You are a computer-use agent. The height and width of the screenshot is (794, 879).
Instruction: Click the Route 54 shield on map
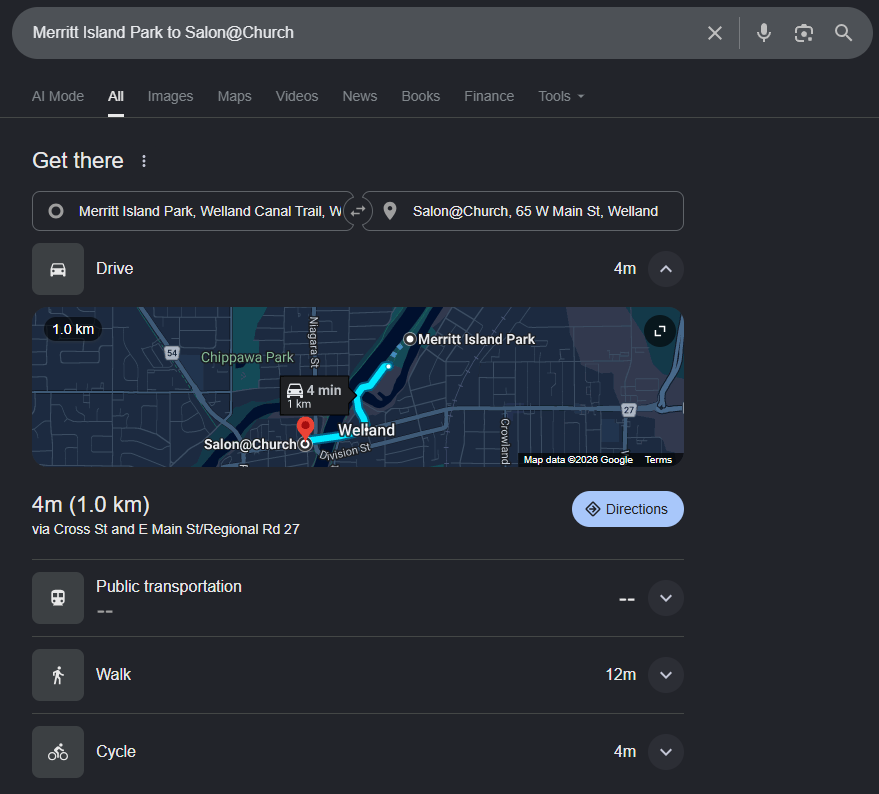(172, 353)
